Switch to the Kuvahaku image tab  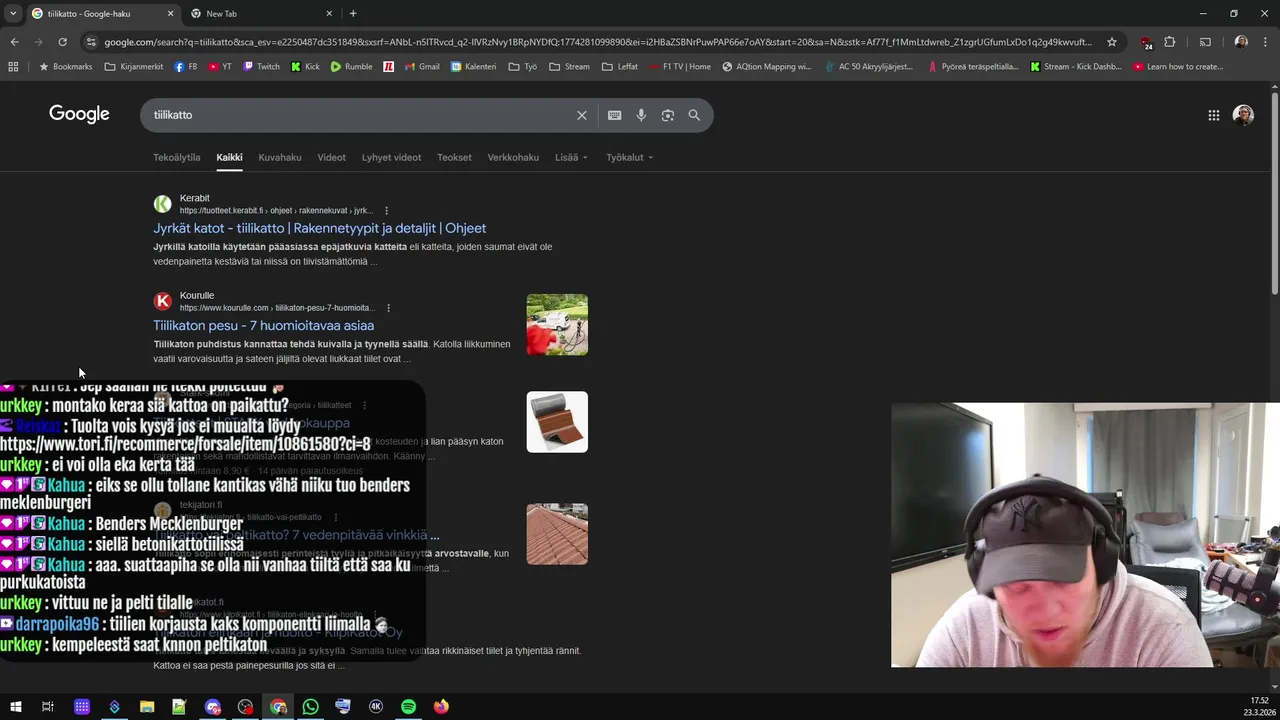point(279,157)
